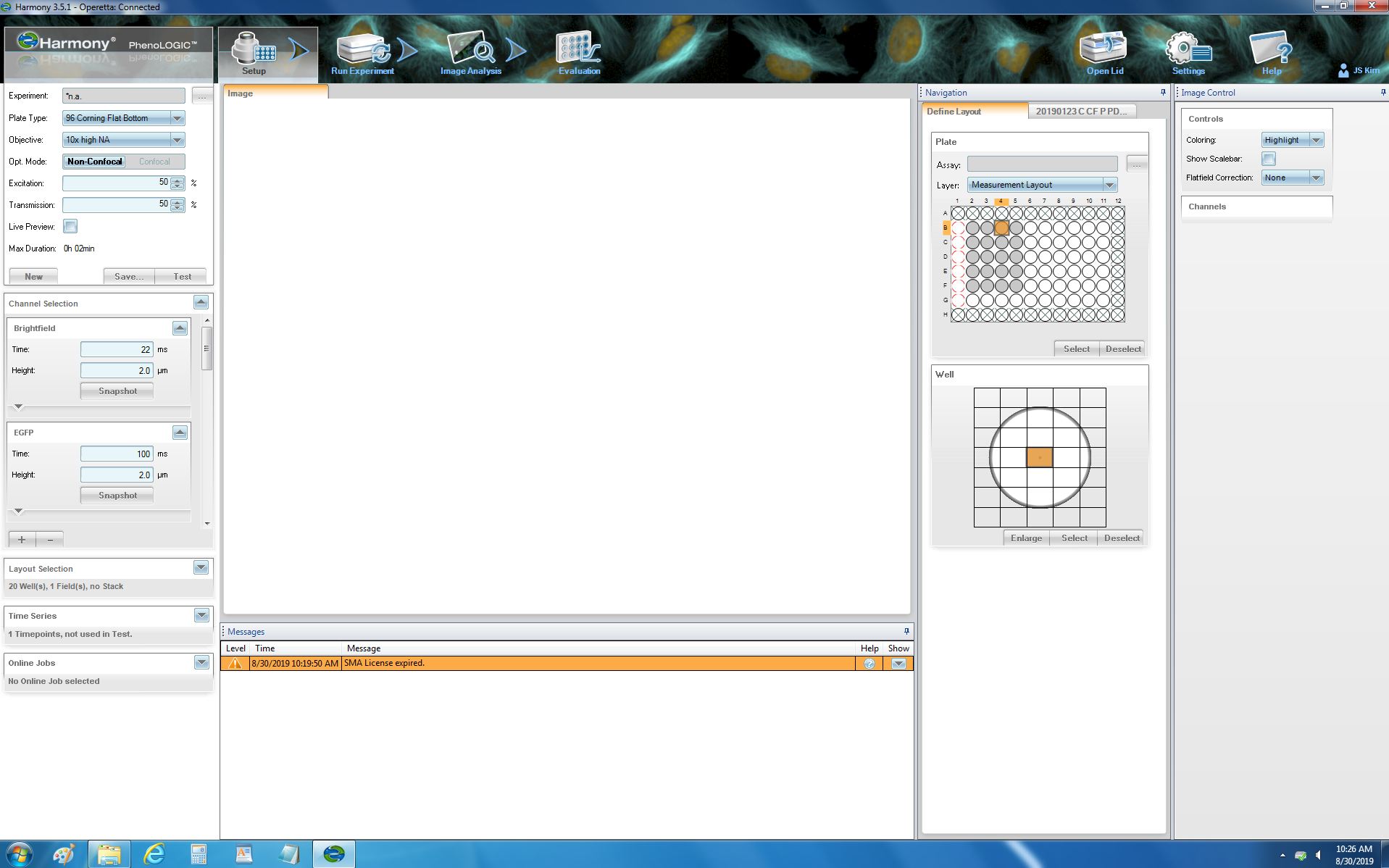Open the Run Experiment step icon

[x=362, y=53]
